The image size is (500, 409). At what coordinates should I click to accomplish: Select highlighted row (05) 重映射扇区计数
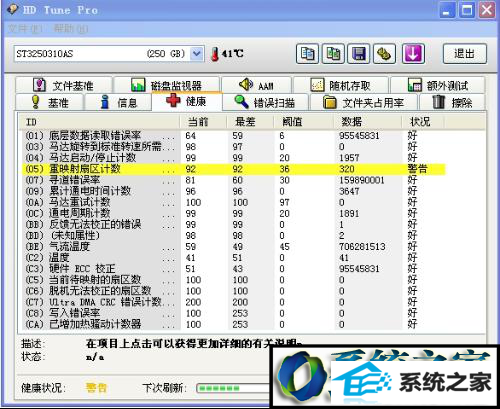click(233, 169)
